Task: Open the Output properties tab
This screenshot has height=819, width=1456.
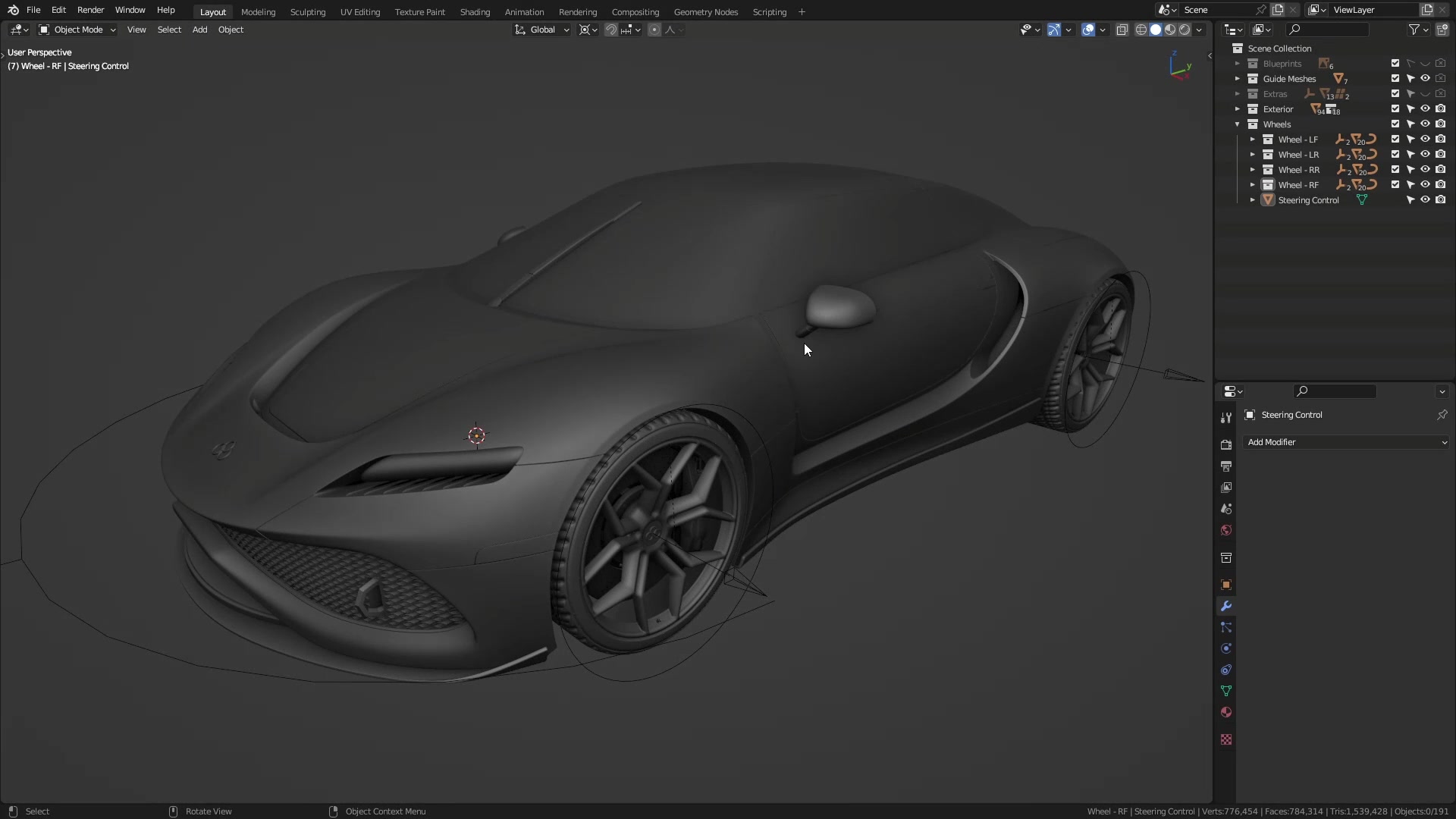Action: tap(1225, 466)
